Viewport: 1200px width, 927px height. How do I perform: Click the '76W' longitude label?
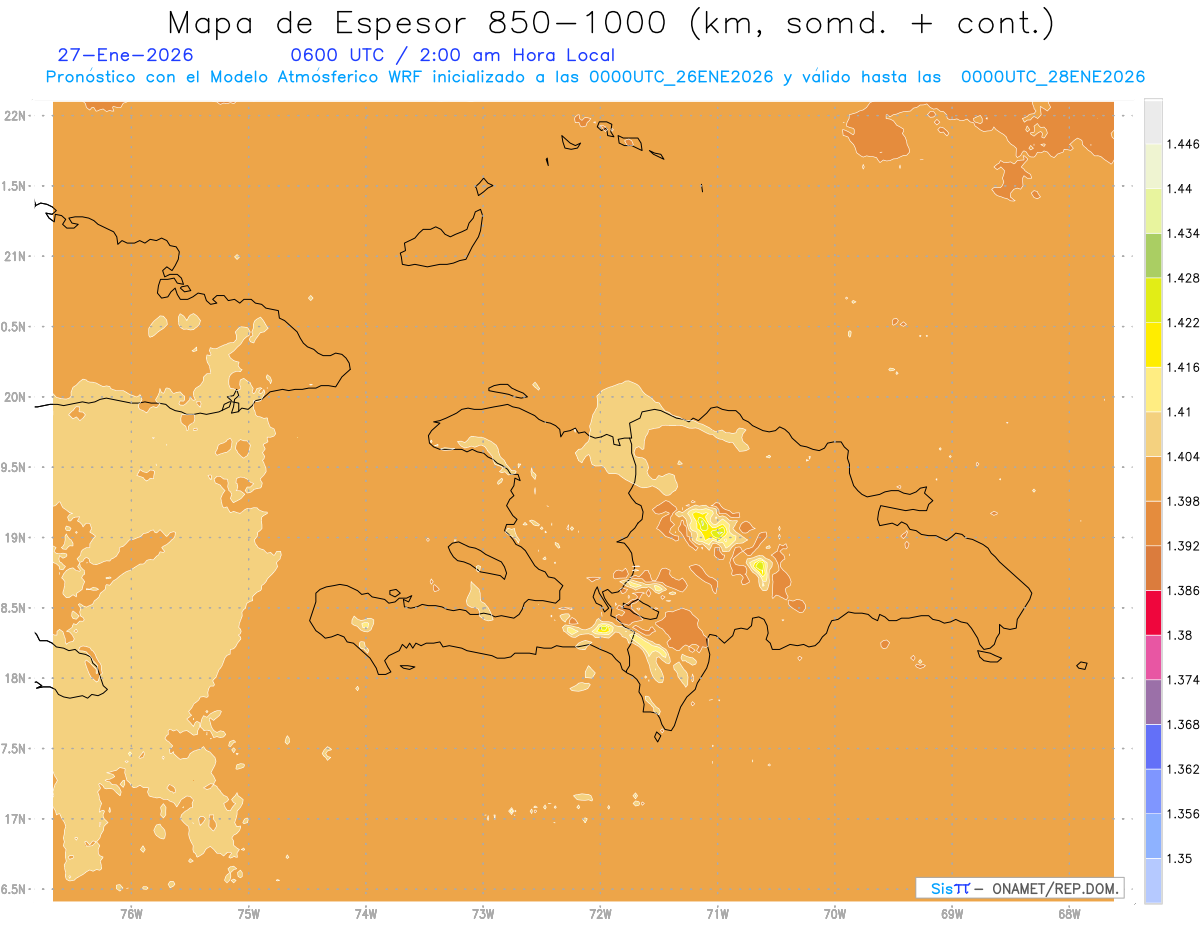tap(131, 914)
